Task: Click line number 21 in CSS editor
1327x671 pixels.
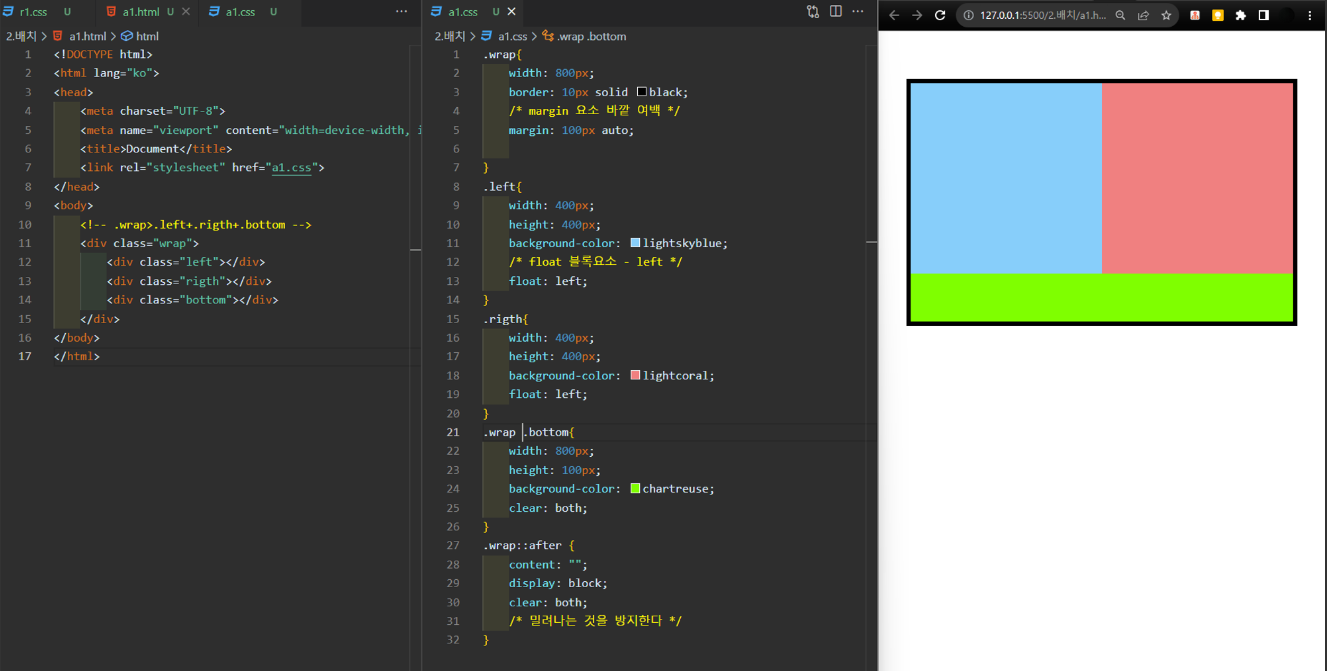Action: point(453,432)
